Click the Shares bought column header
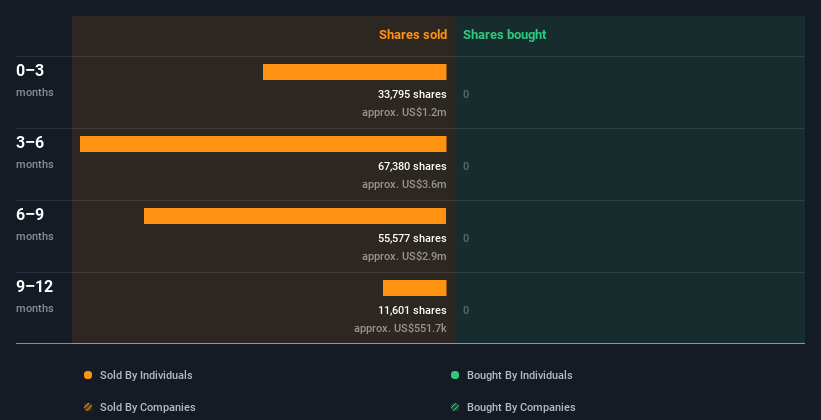 coord(505,35)
